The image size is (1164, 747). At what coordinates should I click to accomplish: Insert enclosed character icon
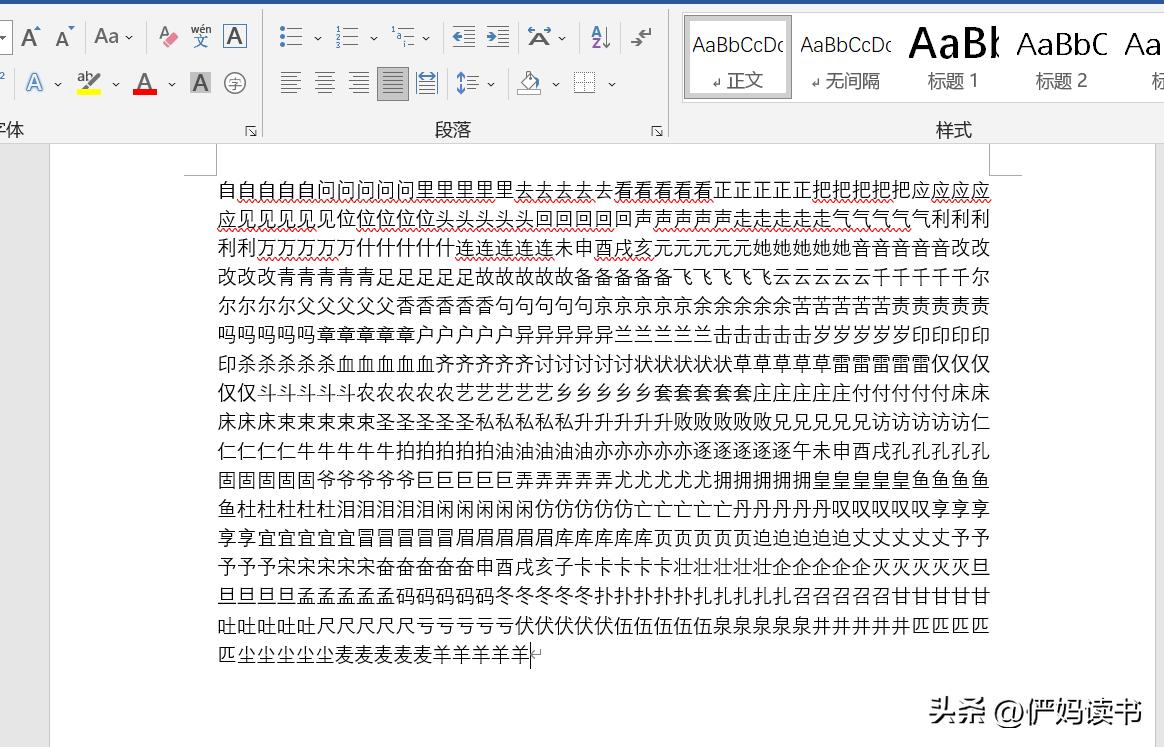[235, 82]
